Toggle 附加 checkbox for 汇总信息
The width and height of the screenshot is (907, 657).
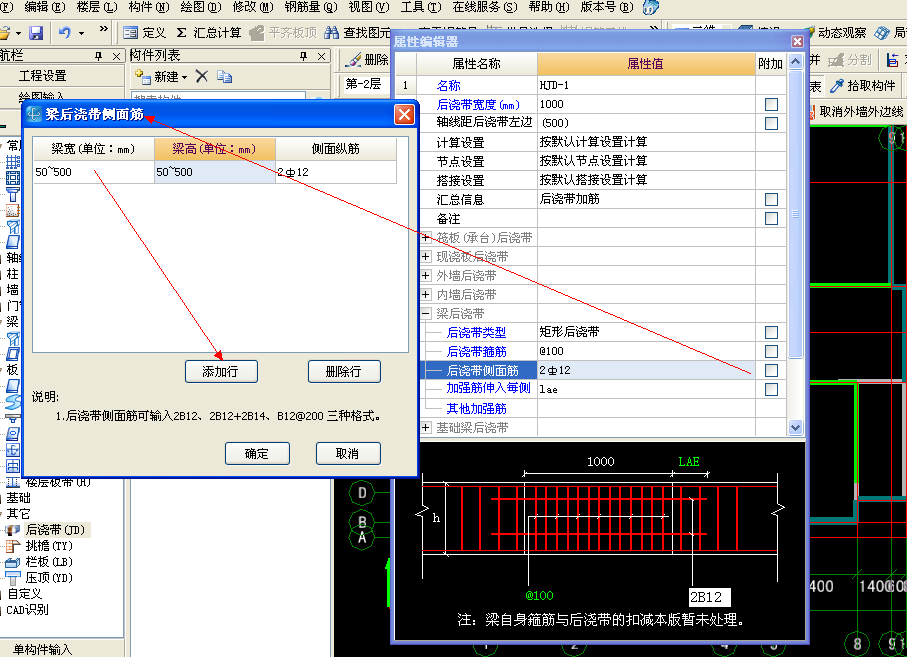[771, 200]
